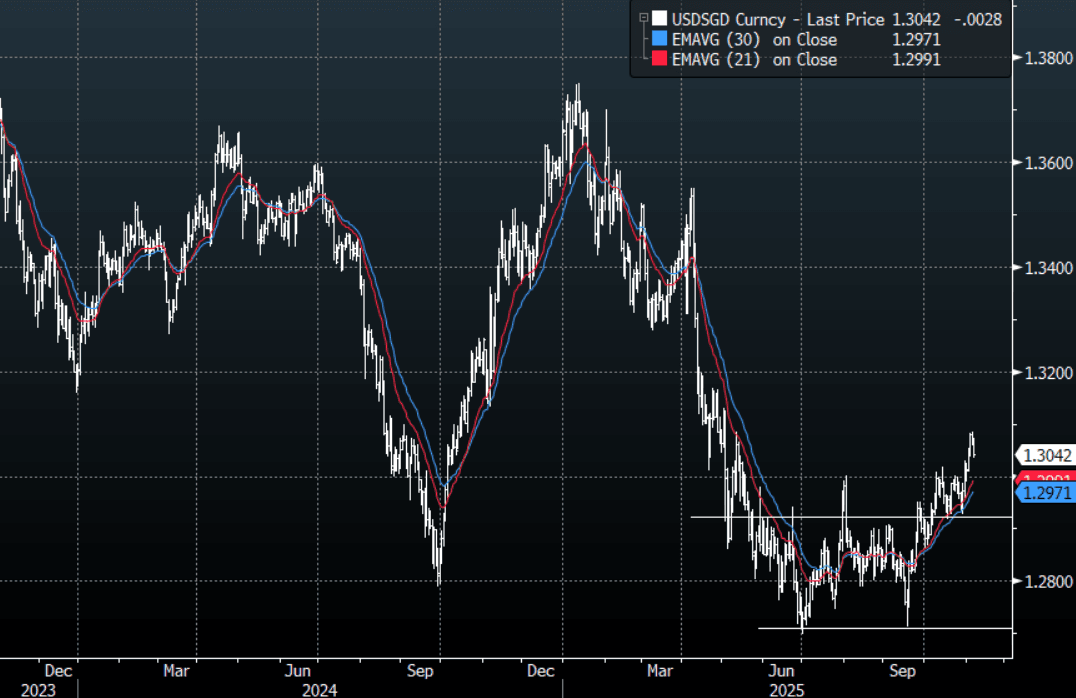Screen dimensions: 1076x698
Task: Click the blue 1.2971 EMA axis tag
Action: coord(1046,492)
